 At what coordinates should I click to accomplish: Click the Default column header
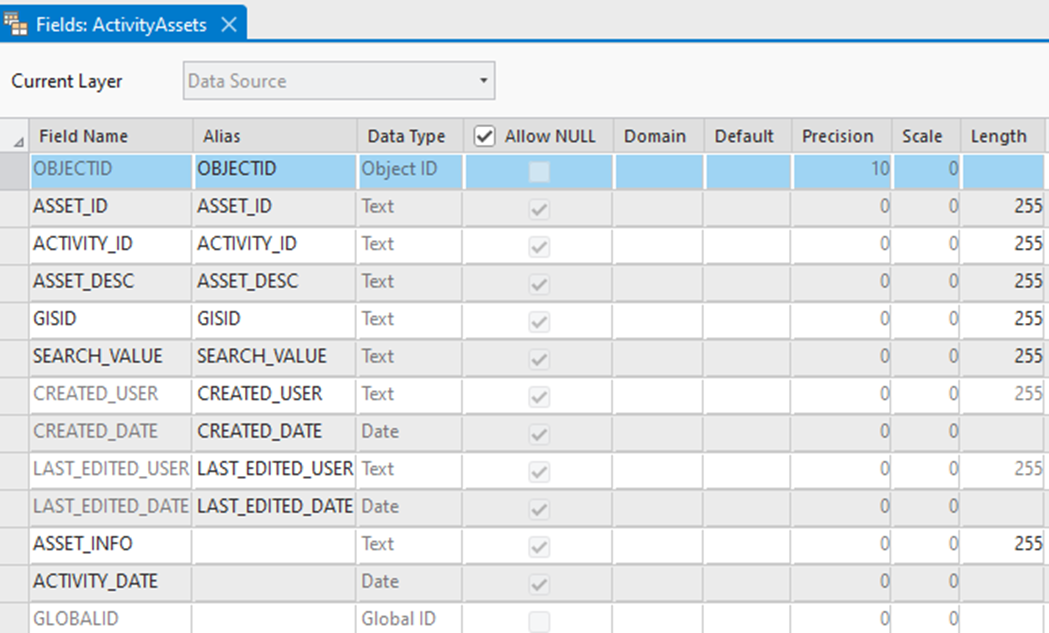pyautogui.click(x=748, y=137)
